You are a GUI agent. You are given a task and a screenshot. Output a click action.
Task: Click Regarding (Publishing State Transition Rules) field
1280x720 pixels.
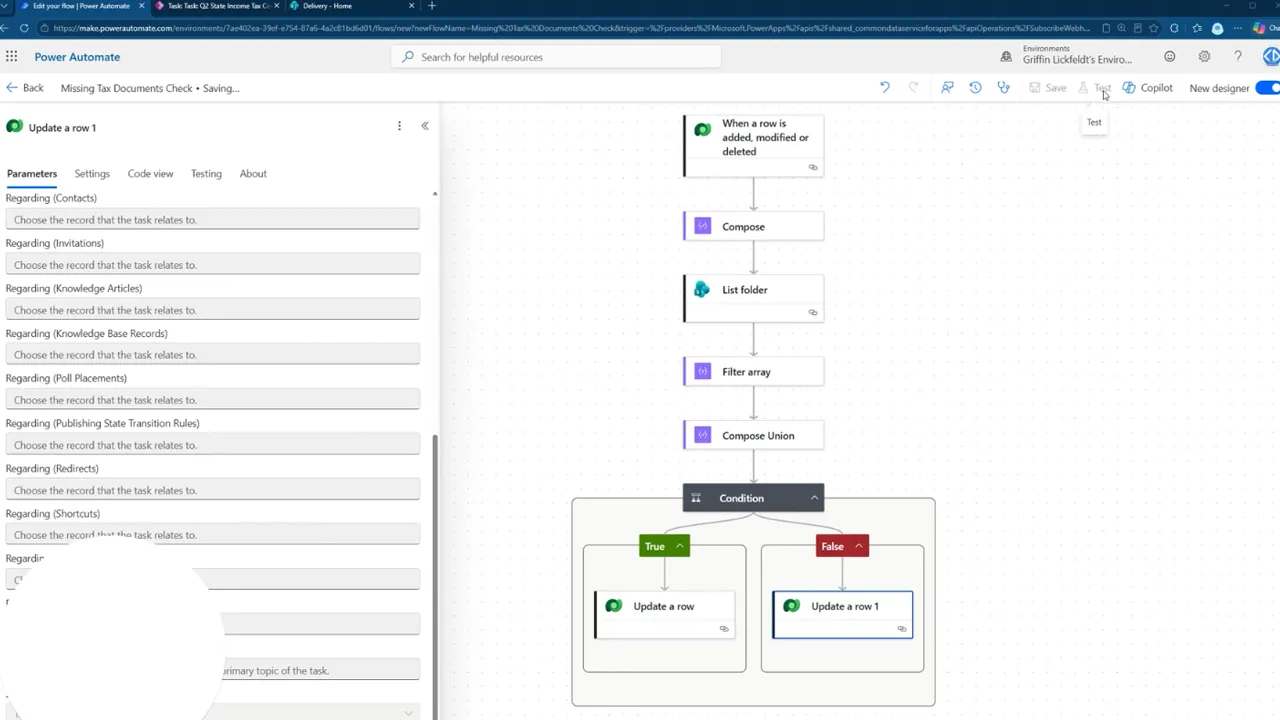(213, 445)
